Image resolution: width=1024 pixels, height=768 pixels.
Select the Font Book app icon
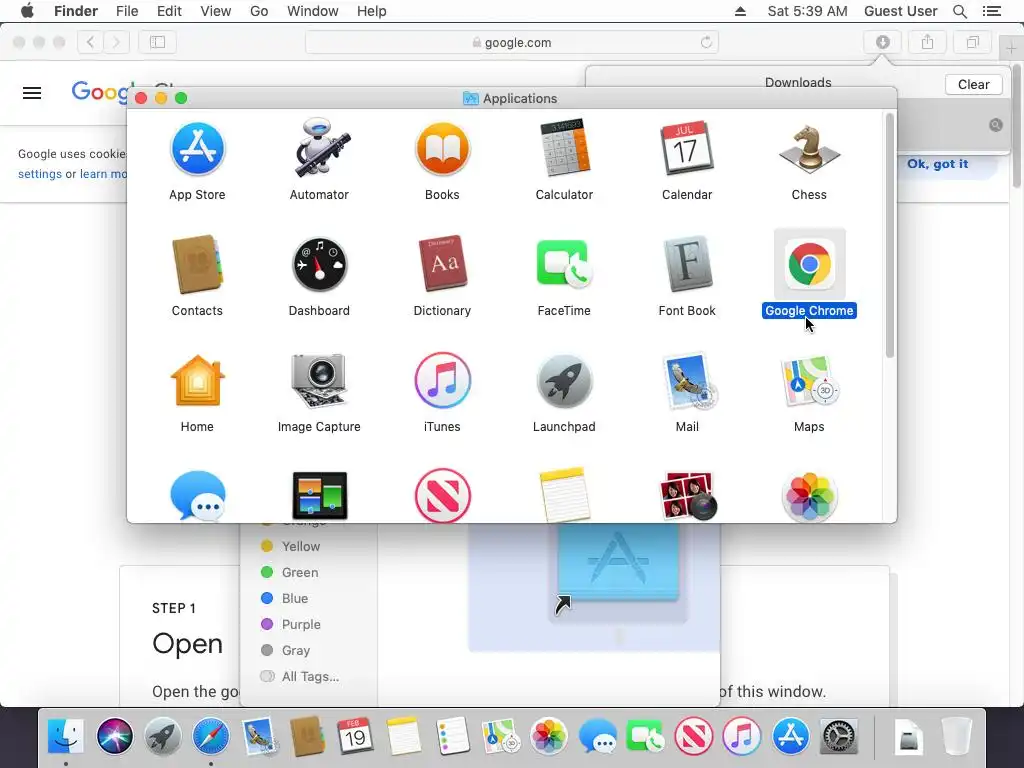tap(686, 264)
